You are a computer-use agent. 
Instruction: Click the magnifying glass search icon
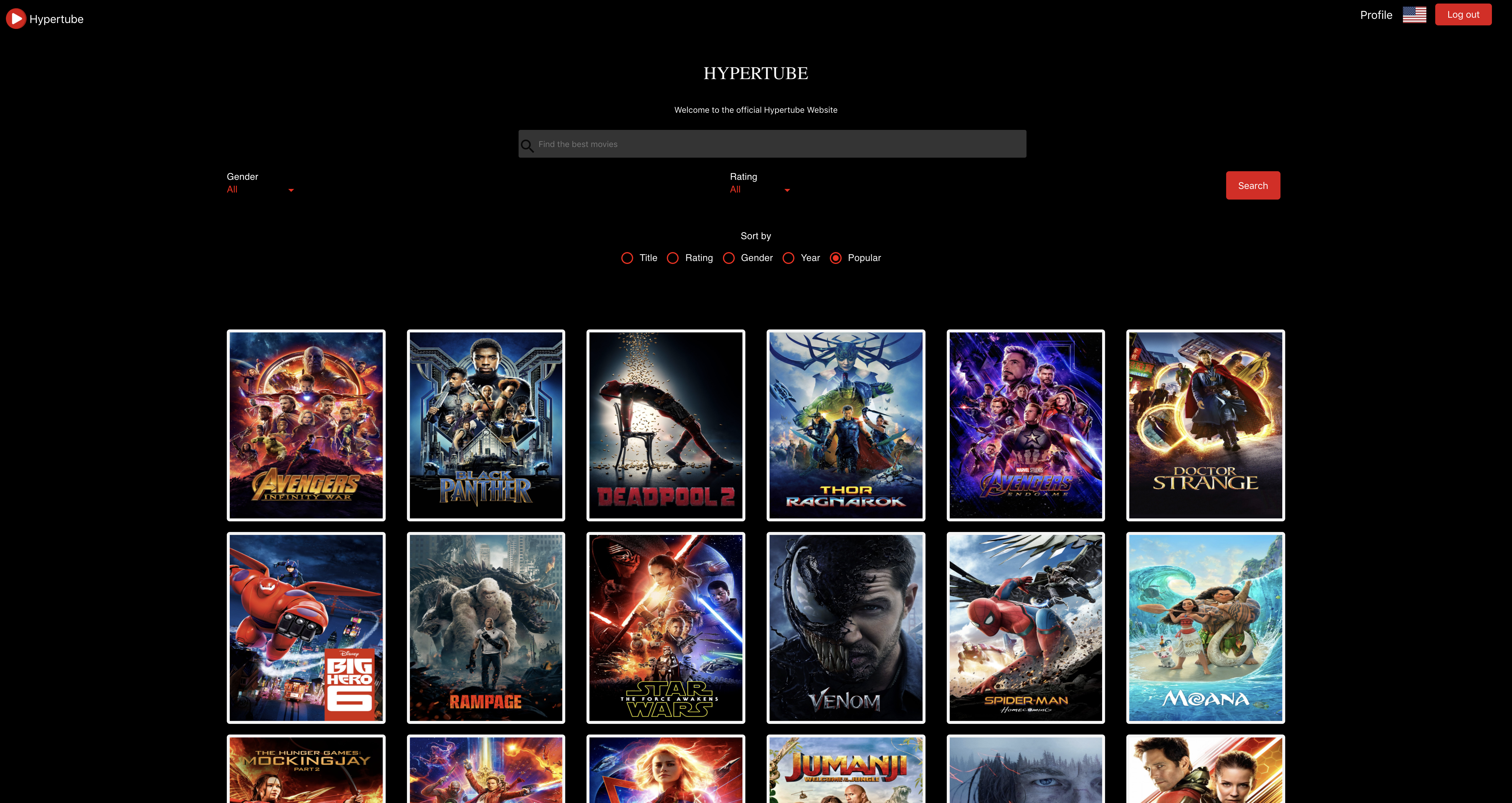[527, 146]
